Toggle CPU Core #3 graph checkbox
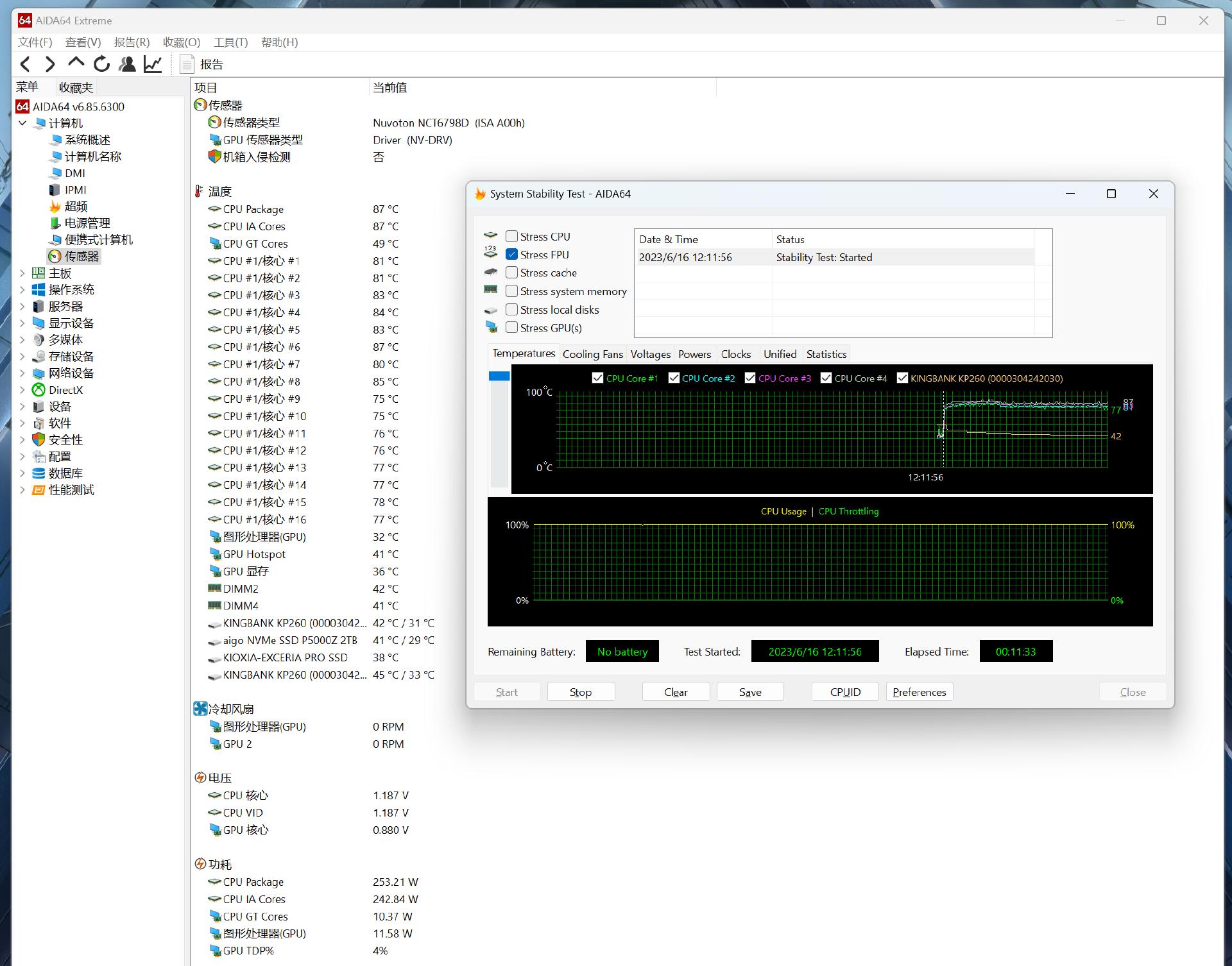1232x966 pixels. click(x=750, y=378)
